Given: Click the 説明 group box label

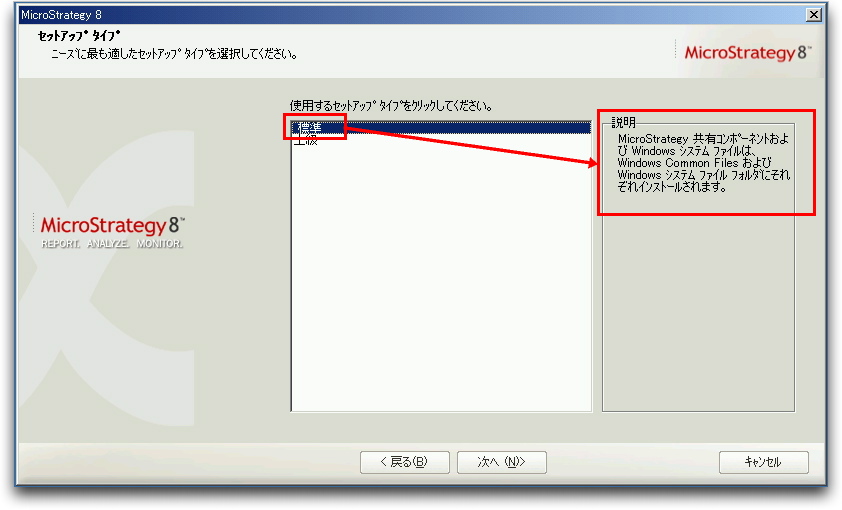Looking at the screenshot, I should tap(623, 123).
